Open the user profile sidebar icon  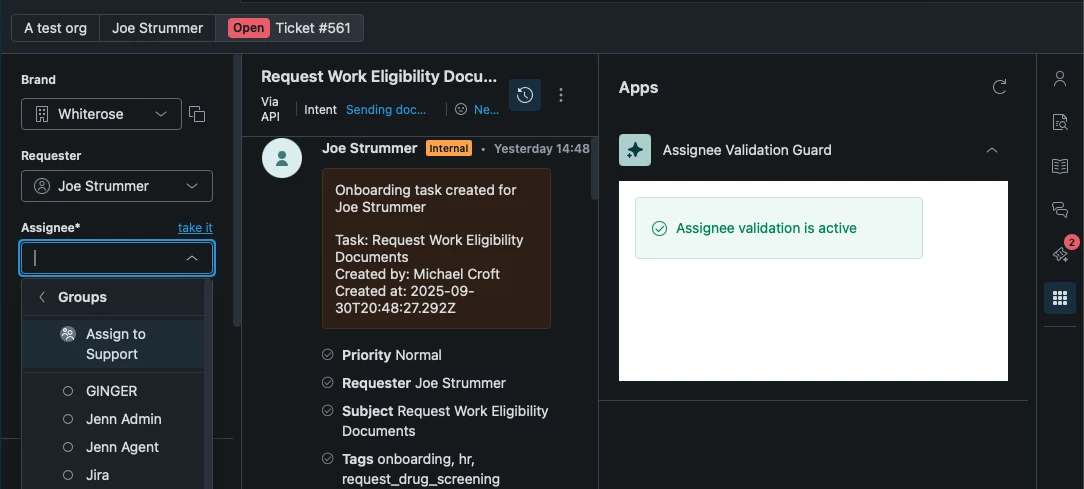pyautogui.click(x=1059, y=78)
